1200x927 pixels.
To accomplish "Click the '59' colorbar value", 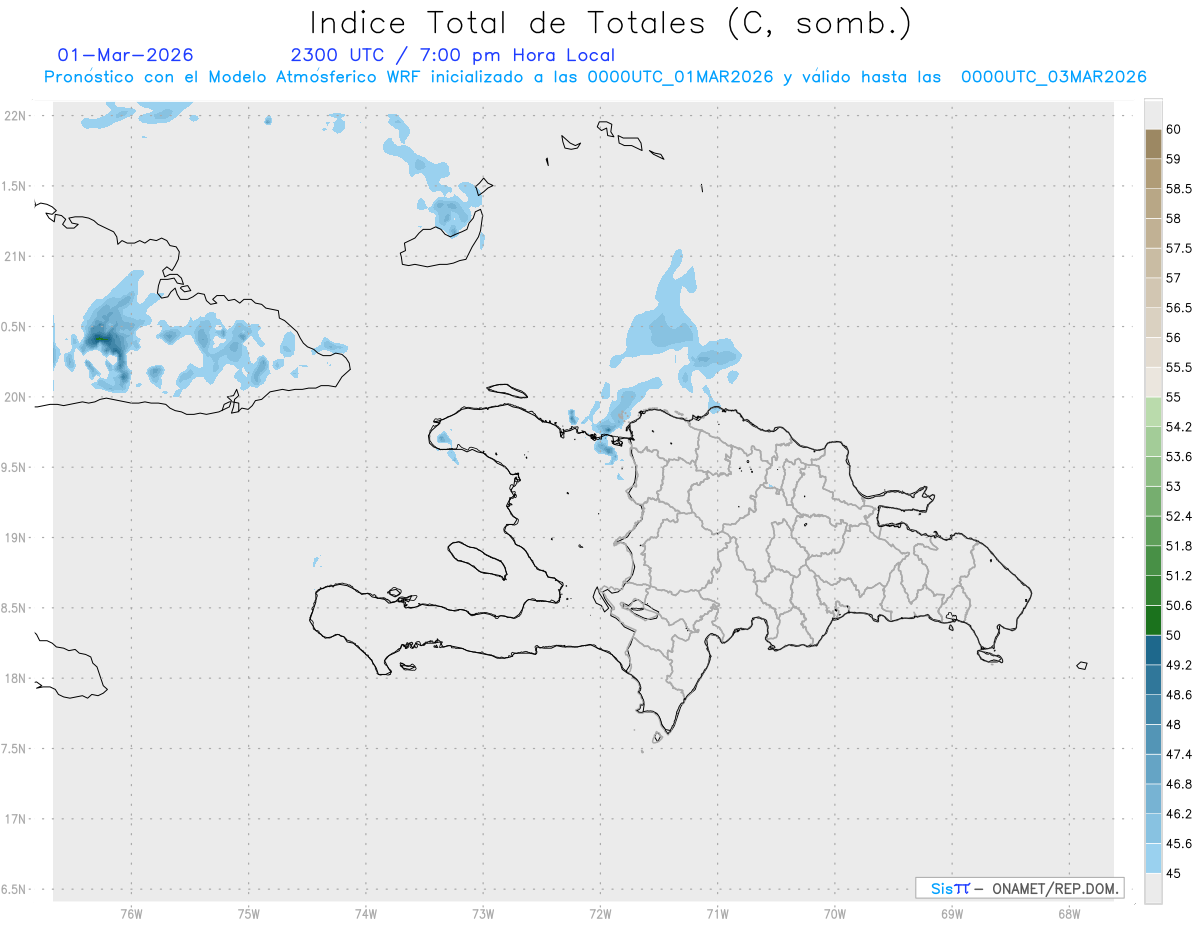I will pyautogui.click(x=1173, y=159).
